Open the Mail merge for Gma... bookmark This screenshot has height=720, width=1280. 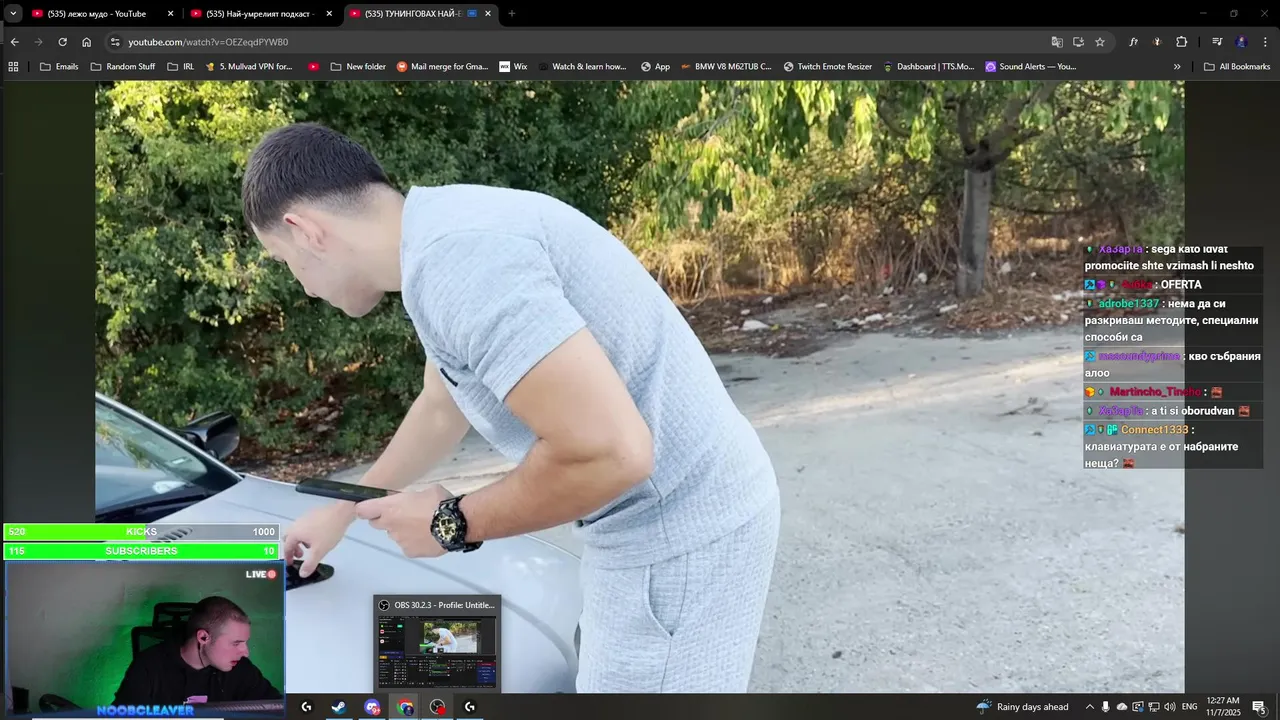coord(443,67)
